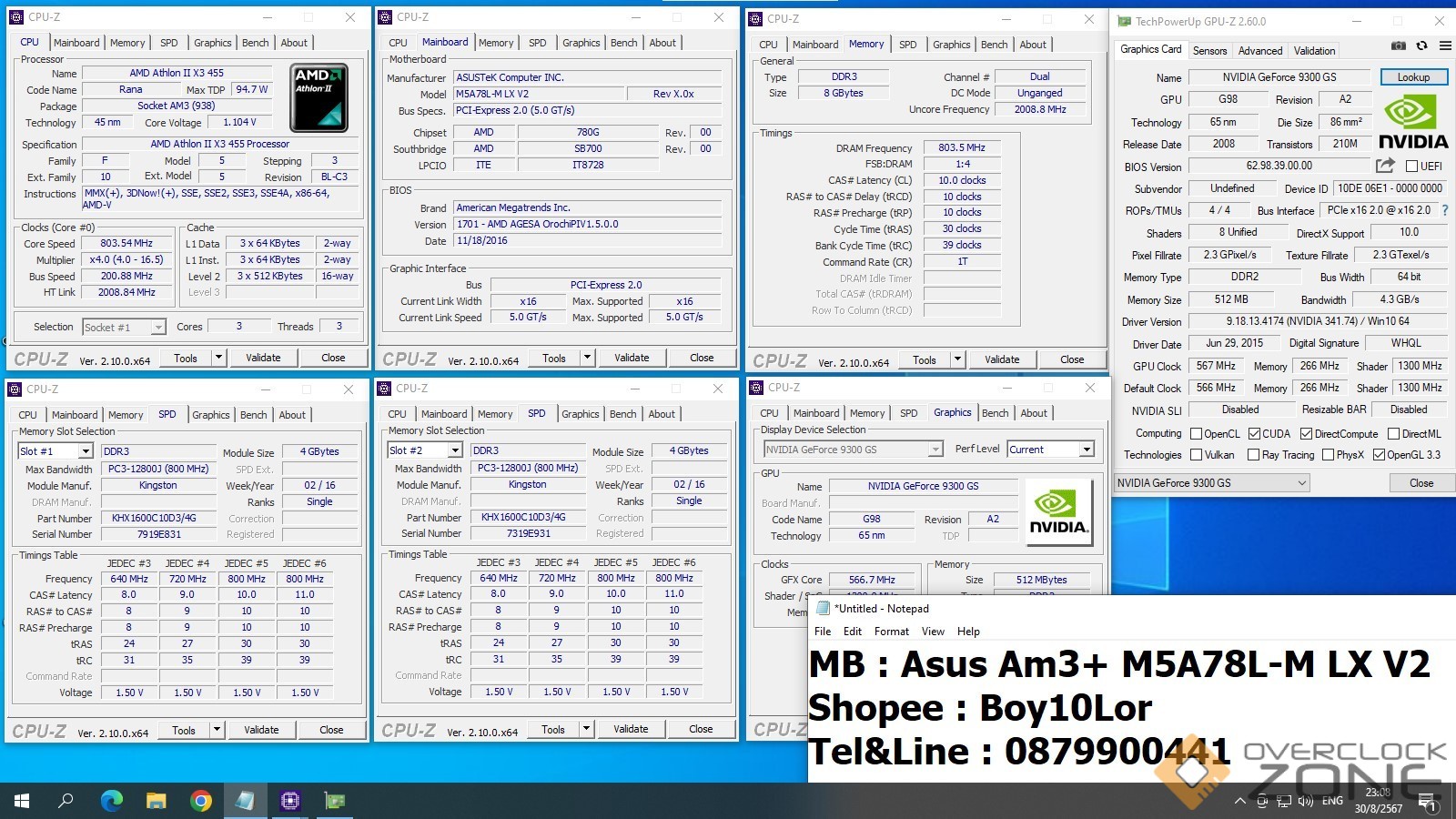Viewport: 1456px width, 819px height.
Task: Toggle the Vulkan checkbox
Action: coord(1196,455)
